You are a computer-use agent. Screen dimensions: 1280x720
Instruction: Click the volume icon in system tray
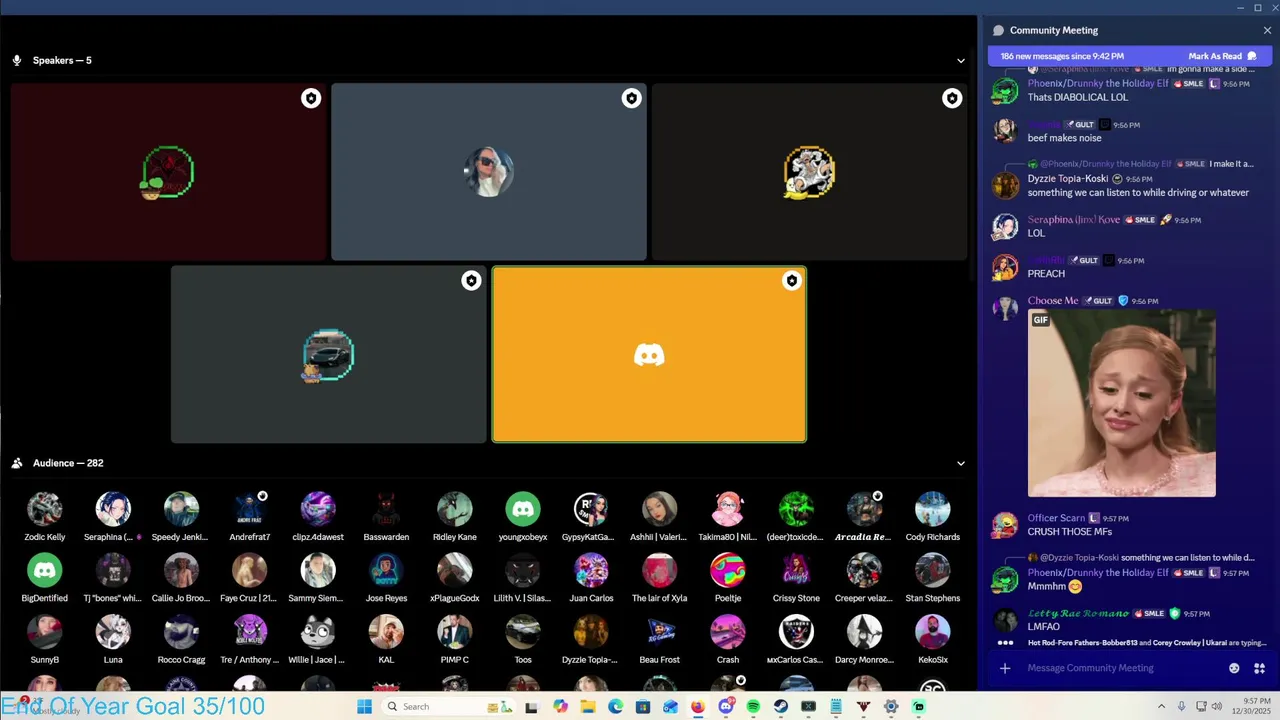pyautogui.click(x=1217, y=706)
